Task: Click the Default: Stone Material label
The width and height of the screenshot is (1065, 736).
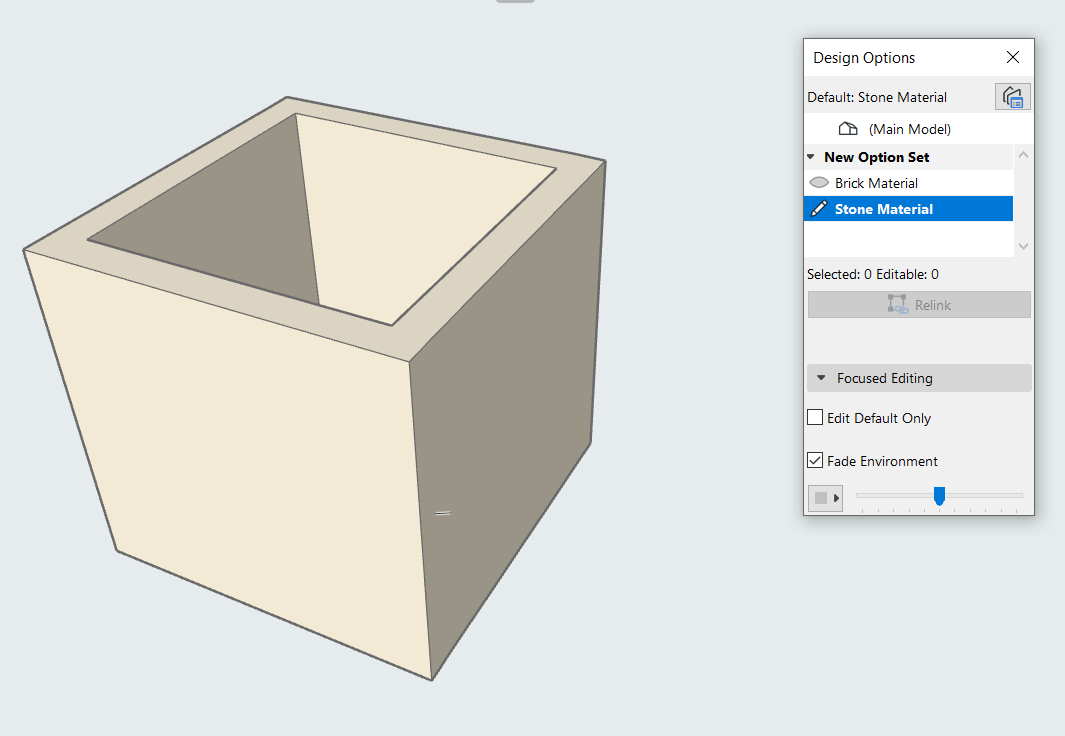Action: click(x=877, y=97)
